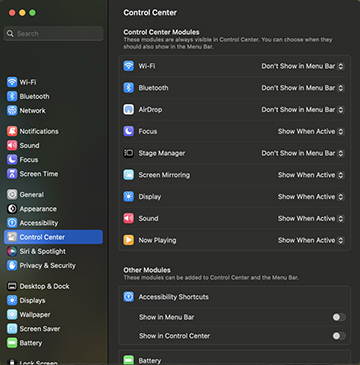The width and height of the screenshot is (360, 365).
Task: Click the Accessibility Shortcuts module icon
Action: pyautogui.click(x=129, y=297)
